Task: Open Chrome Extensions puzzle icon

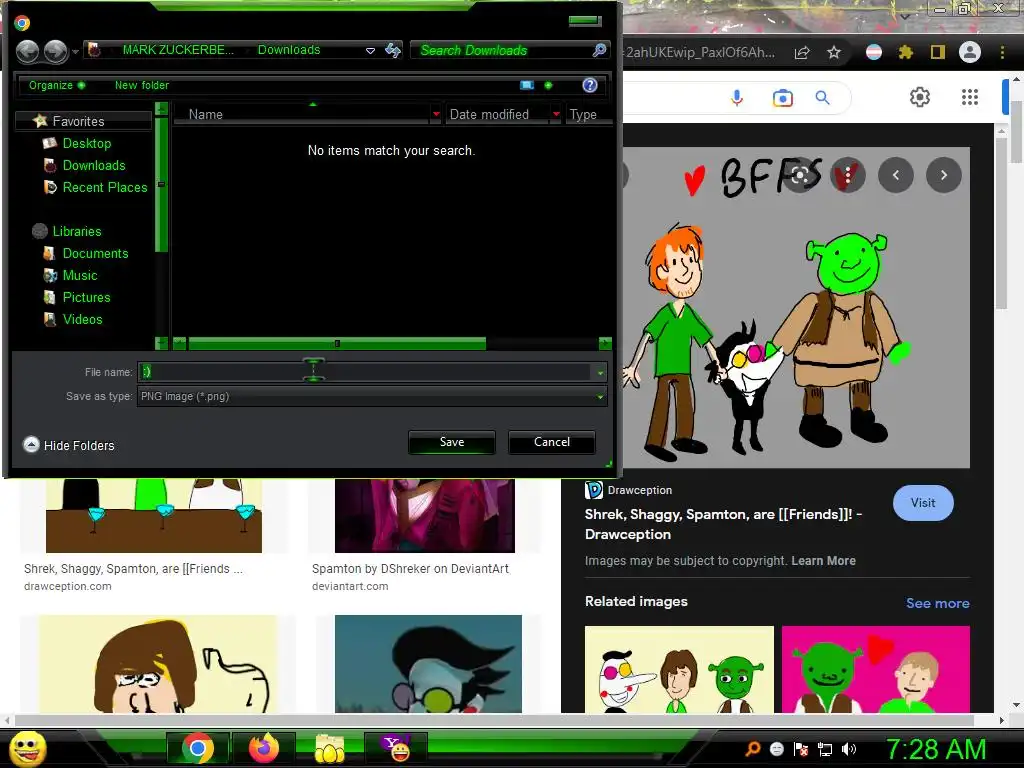Action: (x=906, y=52)
